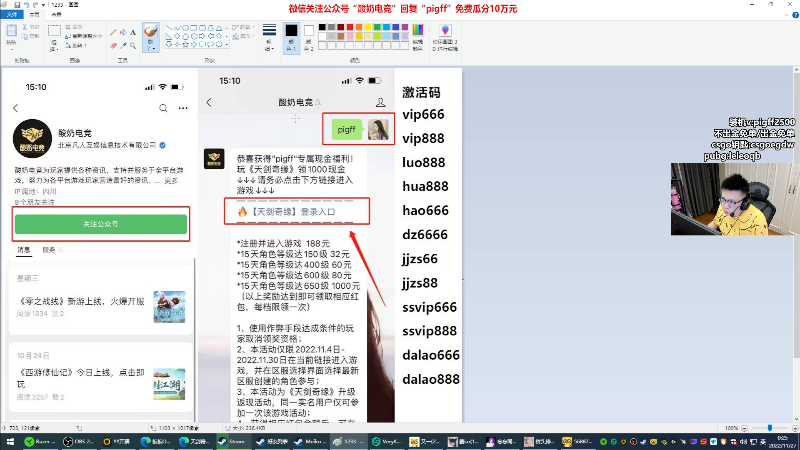Undo the last action in Paint
This screenshot has height=450, width=800.
(26, 5)
